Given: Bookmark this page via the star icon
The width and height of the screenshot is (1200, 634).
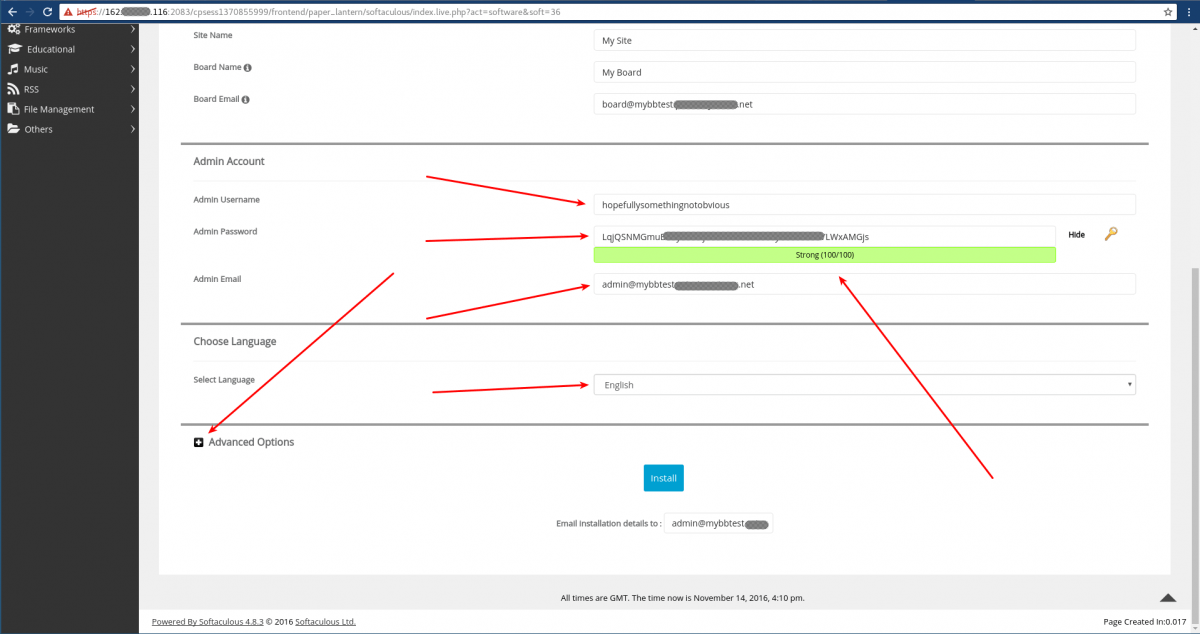Looking at the screenshot, I should tap(1167, 12).
